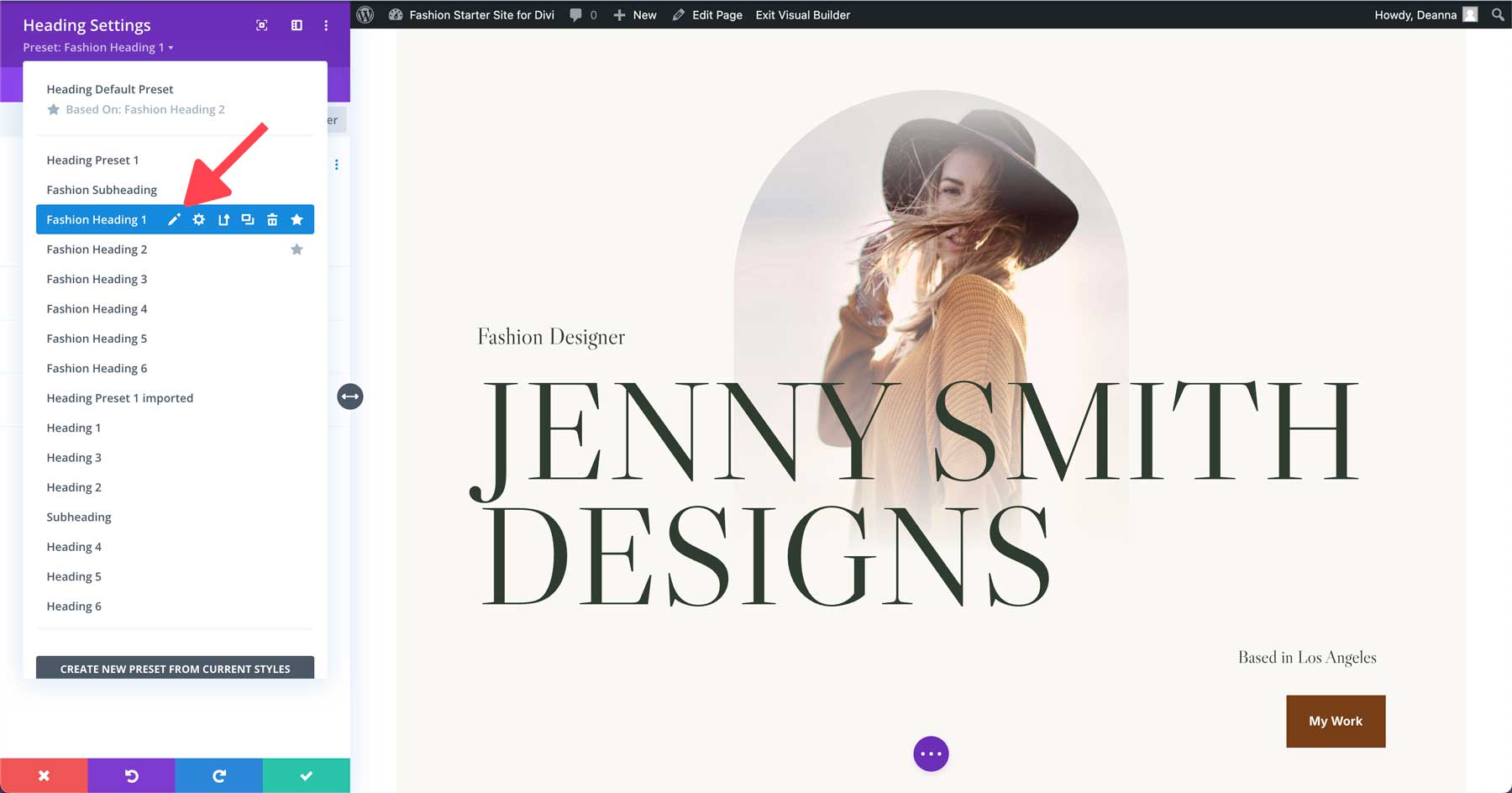The height and width of the screenshot is (793, 1512).
Task: Click the My Work button
Action: (x=1335, y=721)
